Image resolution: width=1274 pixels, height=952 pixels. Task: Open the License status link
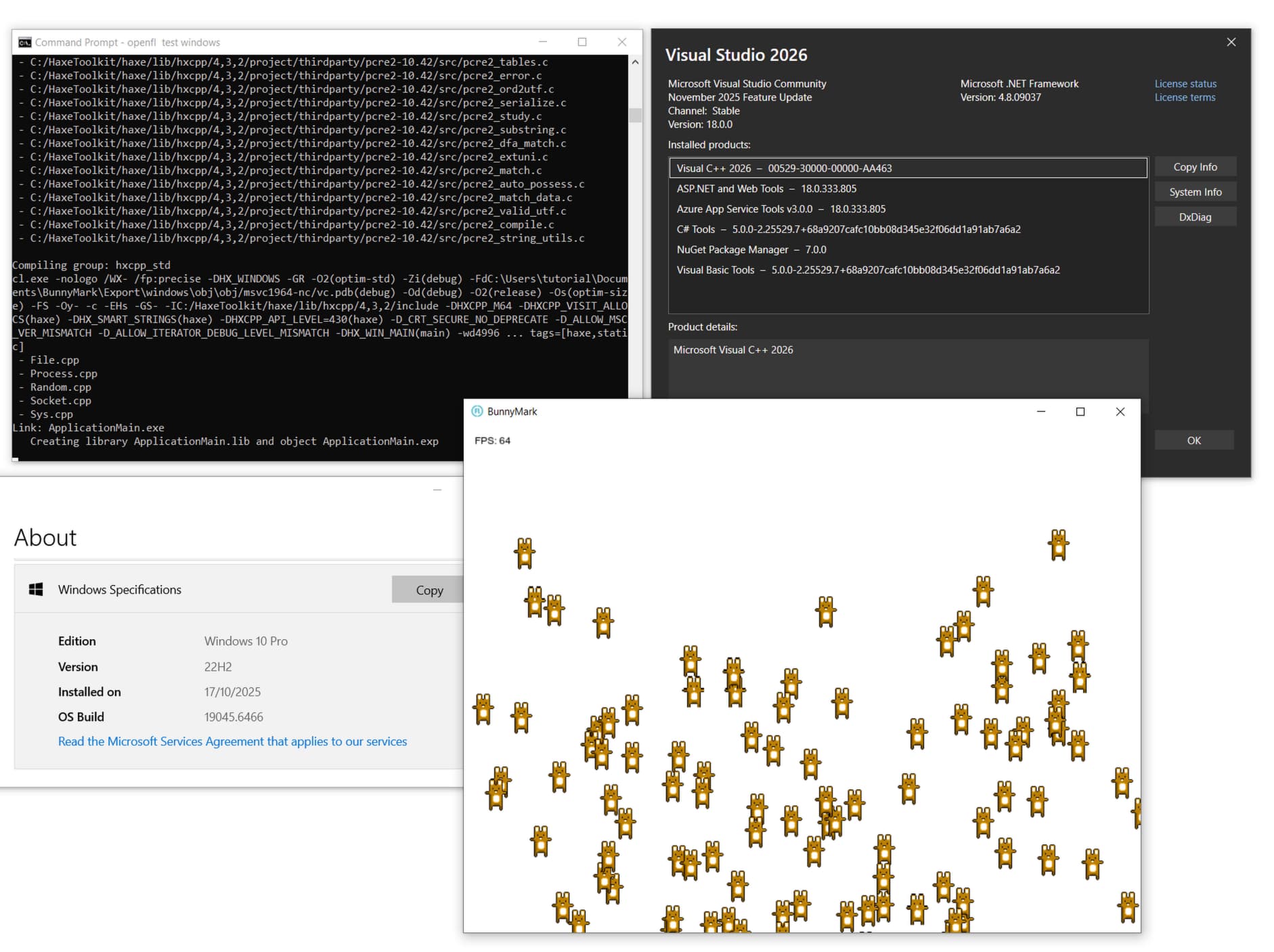[1185, 84]
